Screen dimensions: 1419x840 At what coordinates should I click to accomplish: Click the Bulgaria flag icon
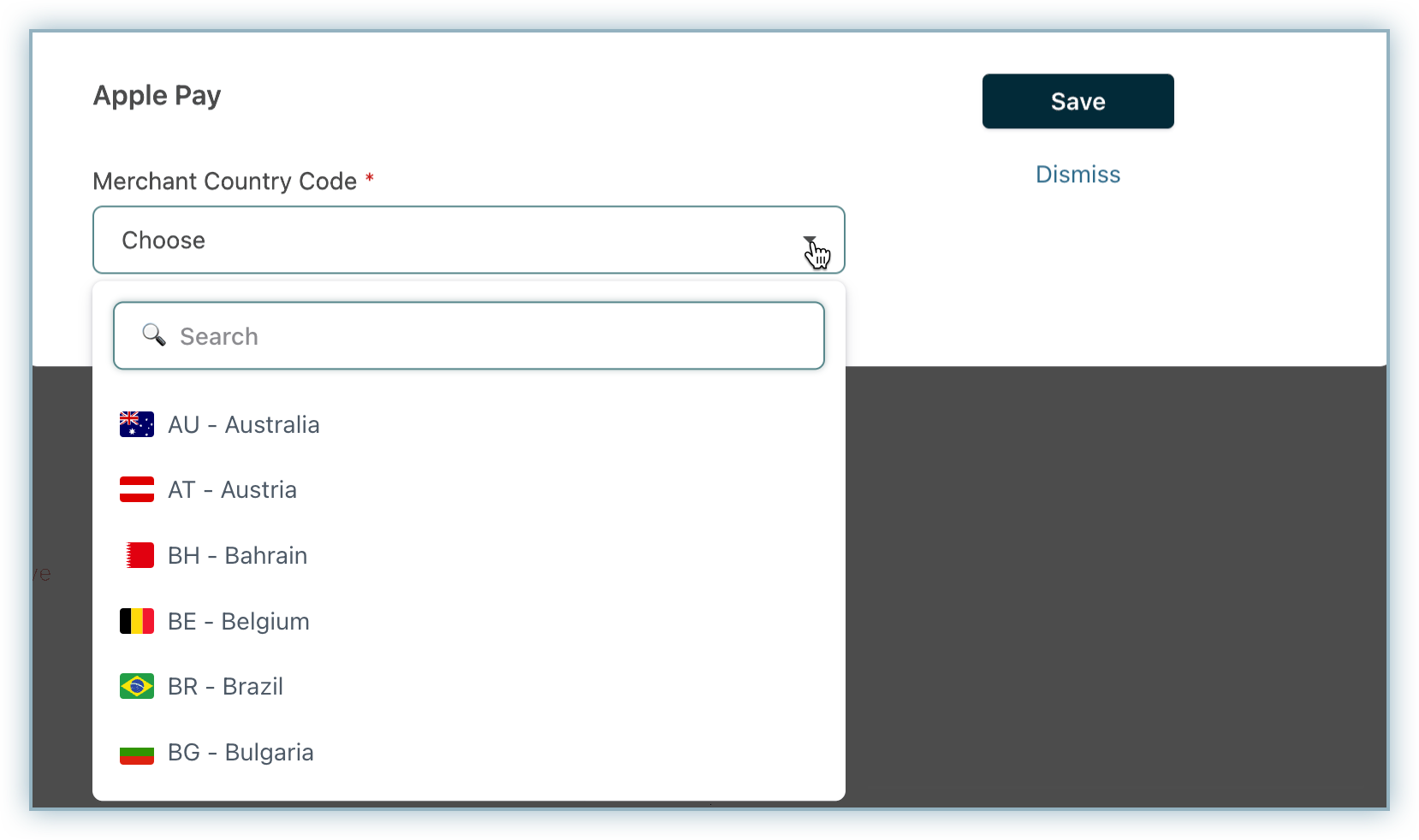pos(137,753)
